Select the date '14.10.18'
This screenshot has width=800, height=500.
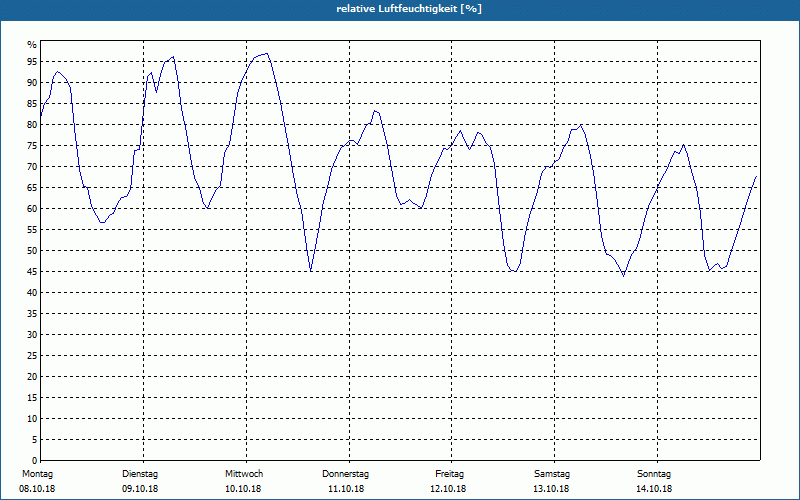coord(654,489)
